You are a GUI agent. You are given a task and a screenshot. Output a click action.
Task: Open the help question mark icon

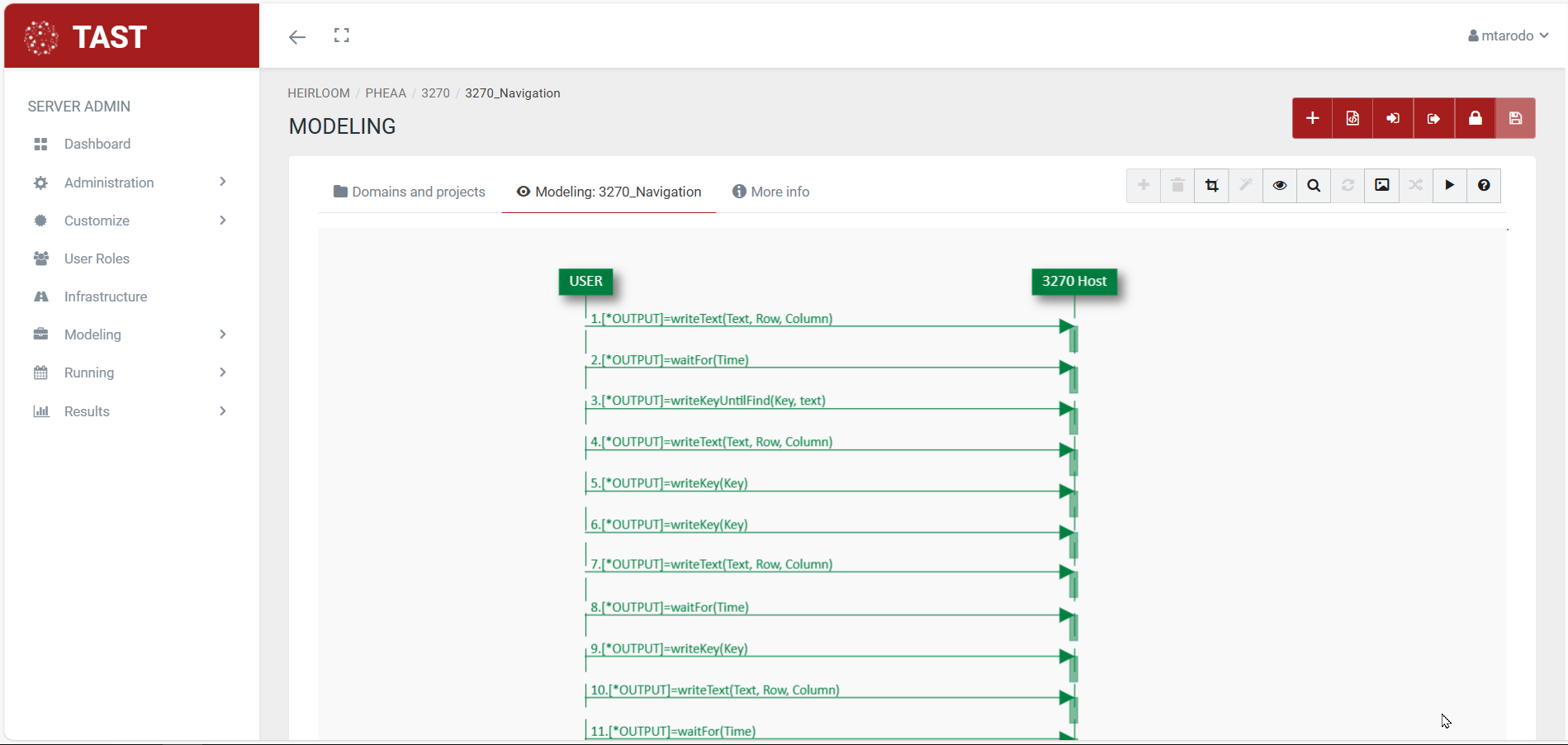1484,185
